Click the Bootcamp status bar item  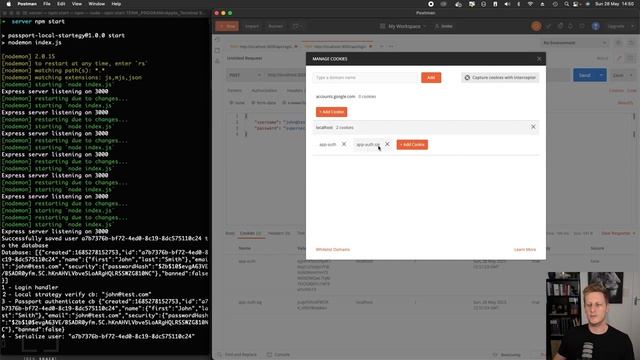507,354
